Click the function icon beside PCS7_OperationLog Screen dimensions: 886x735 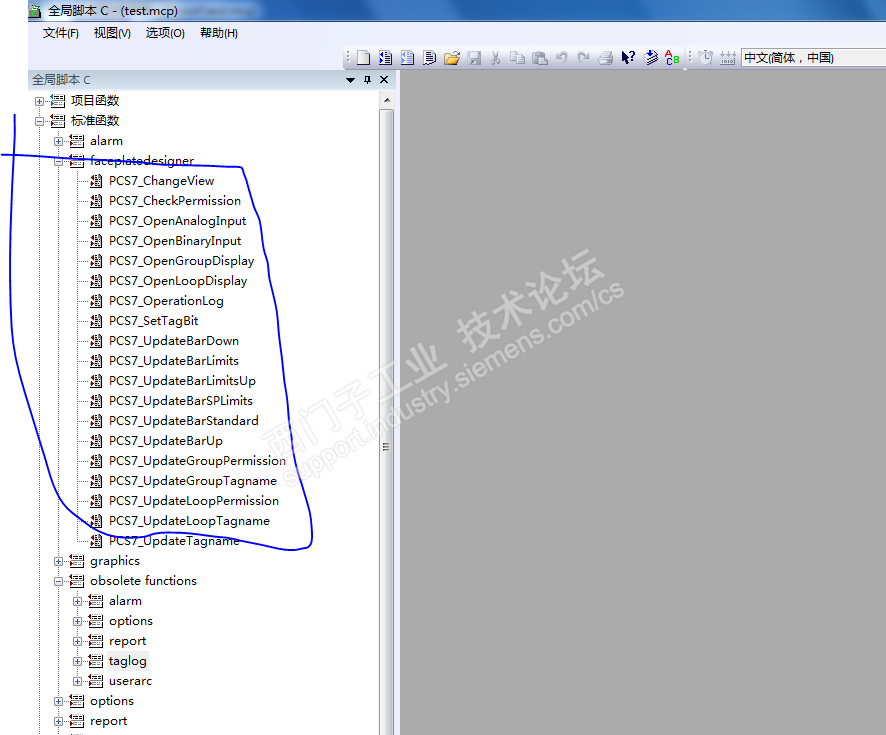(97, 301)
